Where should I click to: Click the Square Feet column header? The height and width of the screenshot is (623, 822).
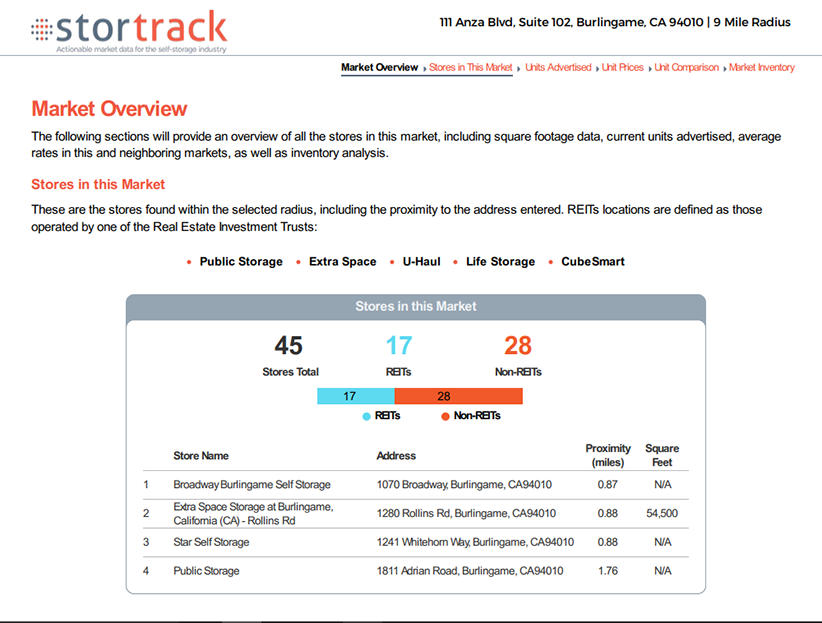tap(662, 455)
